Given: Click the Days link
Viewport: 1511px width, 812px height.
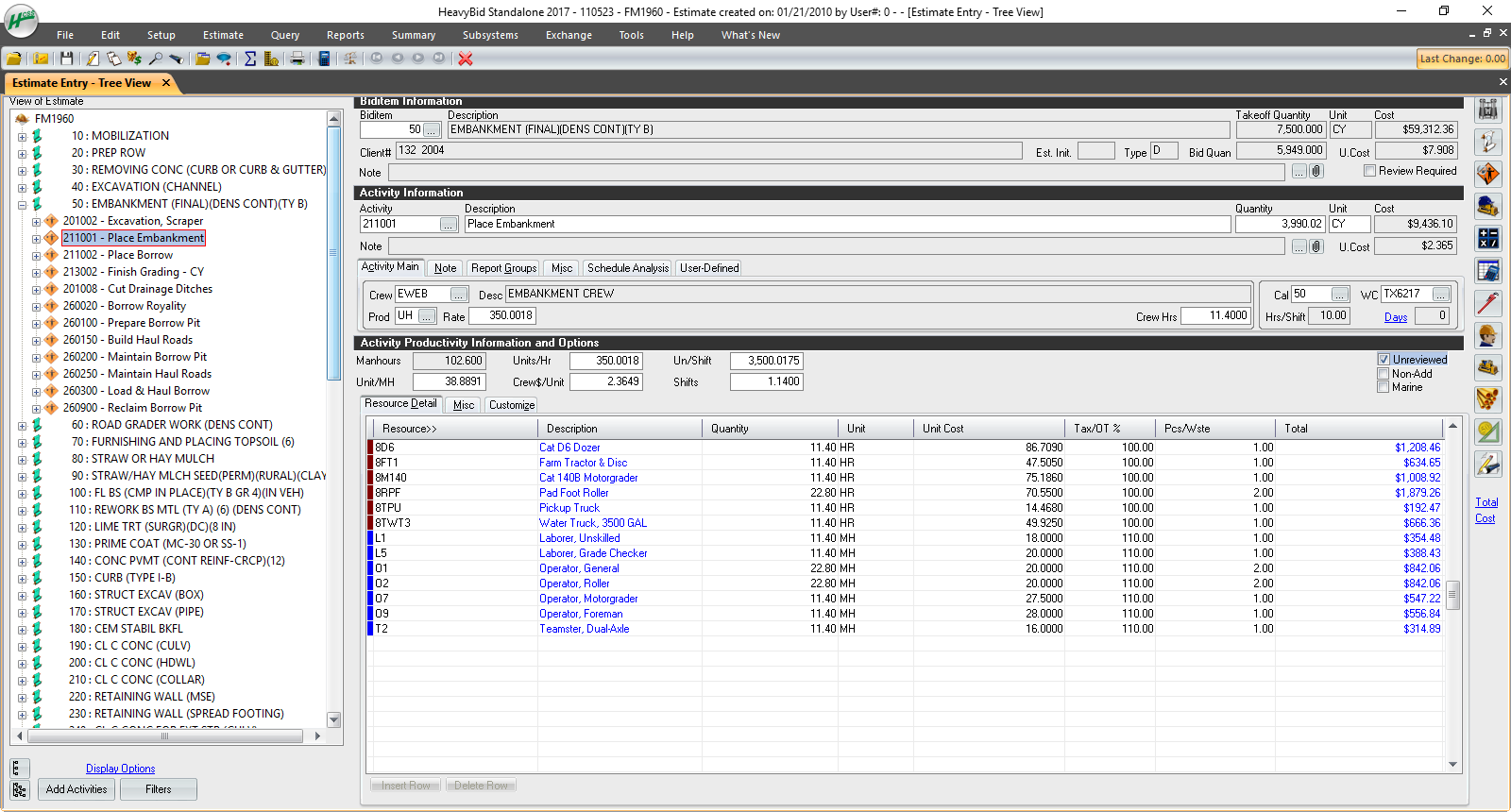Looking at the screenshot, I should [1396, 317].
